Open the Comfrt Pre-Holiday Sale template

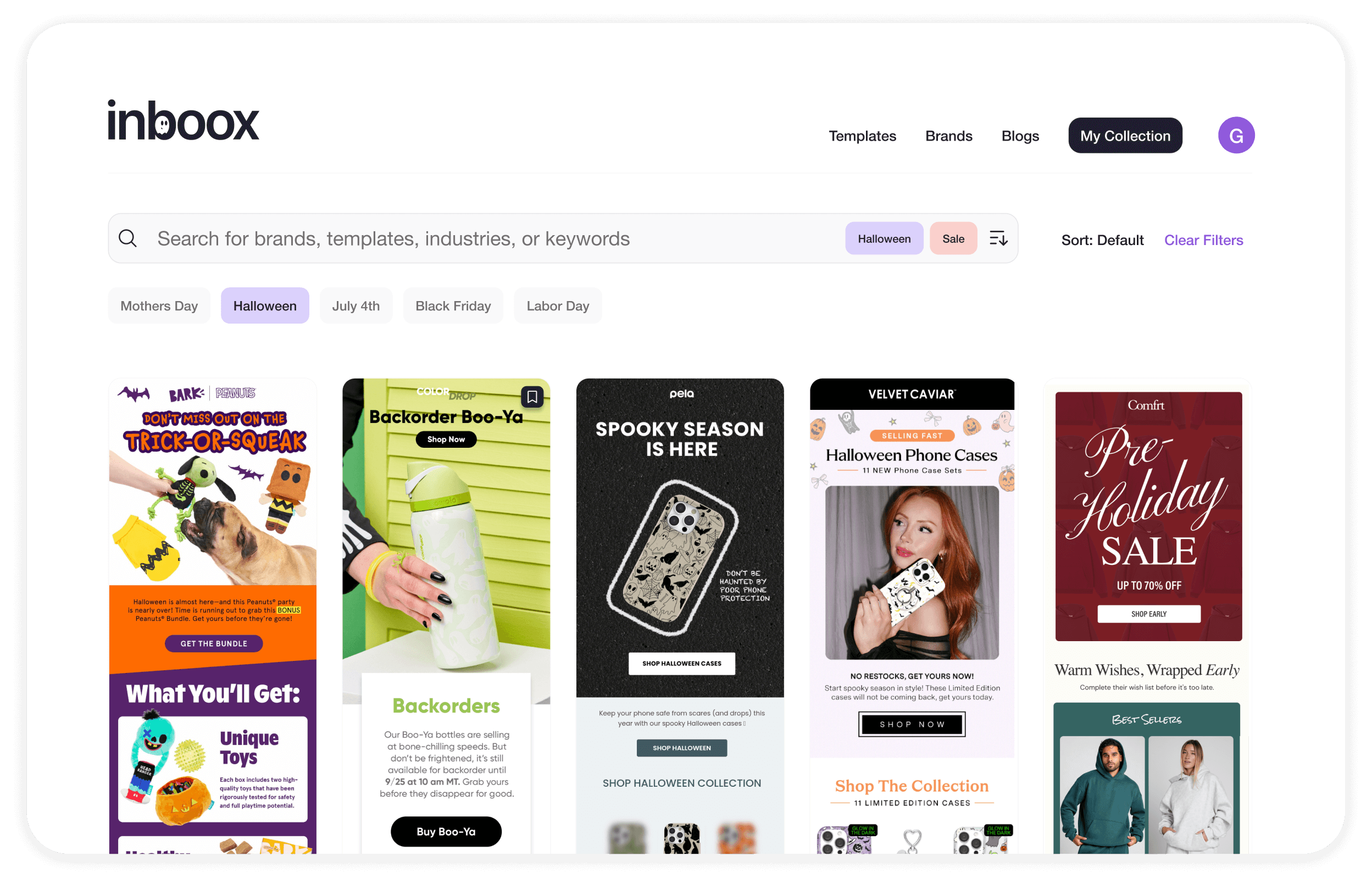click(1146, 615)
